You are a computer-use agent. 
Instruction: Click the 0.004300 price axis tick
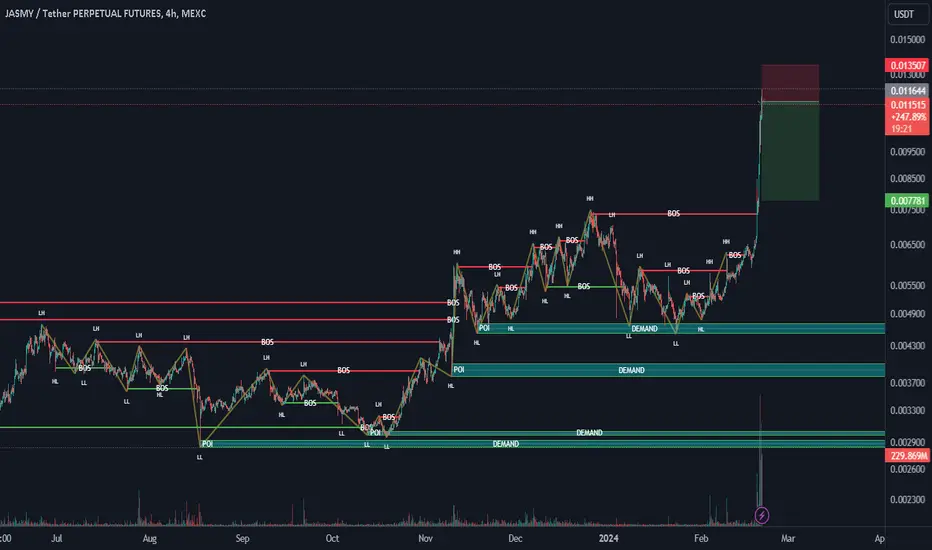pyautogui.click(x=907, y=345)
